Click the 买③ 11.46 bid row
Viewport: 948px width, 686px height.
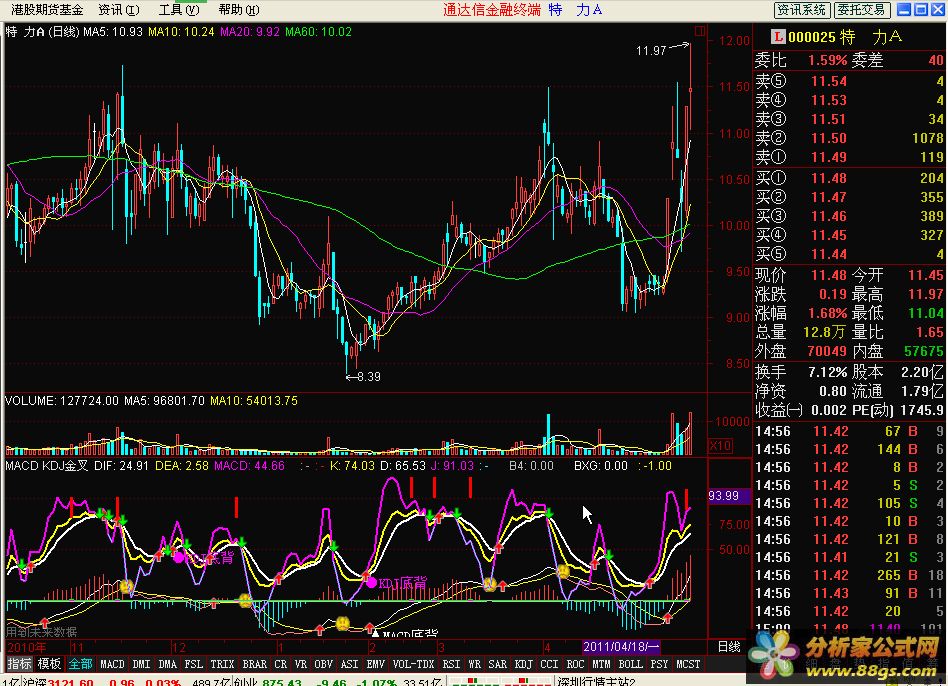click(x=849, y=216)
